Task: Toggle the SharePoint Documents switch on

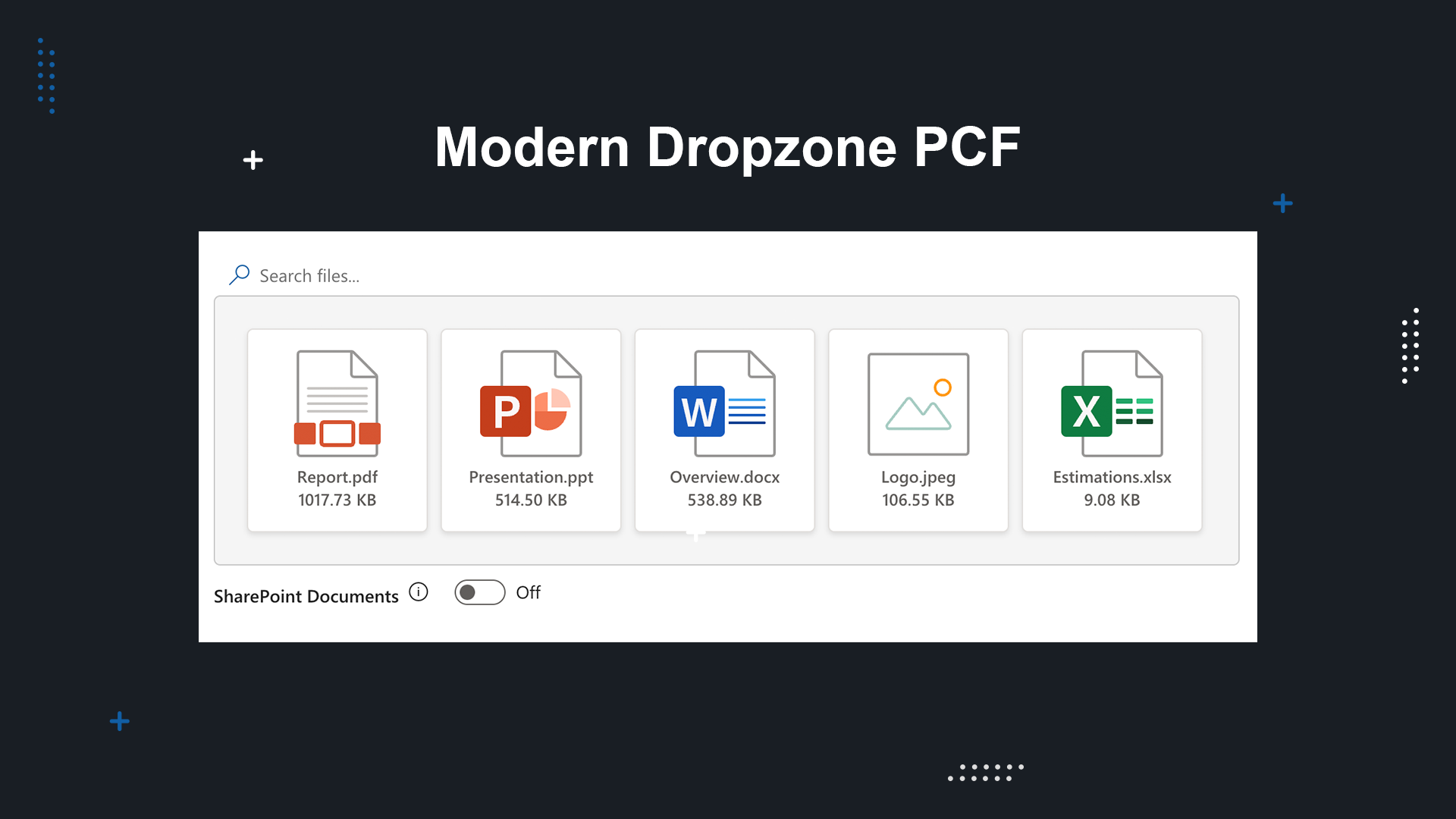Action: click(x=480, y=592)
